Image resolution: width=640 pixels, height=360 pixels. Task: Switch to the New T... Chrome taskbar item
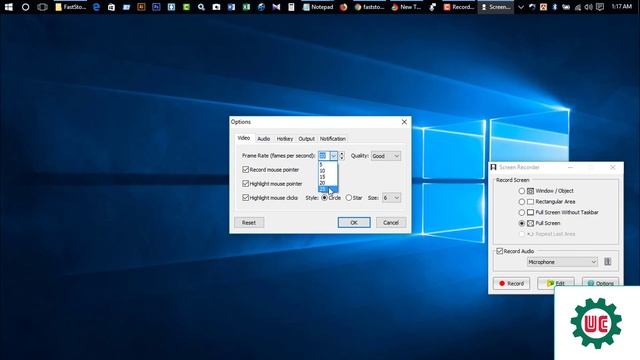tap(406, 7)
